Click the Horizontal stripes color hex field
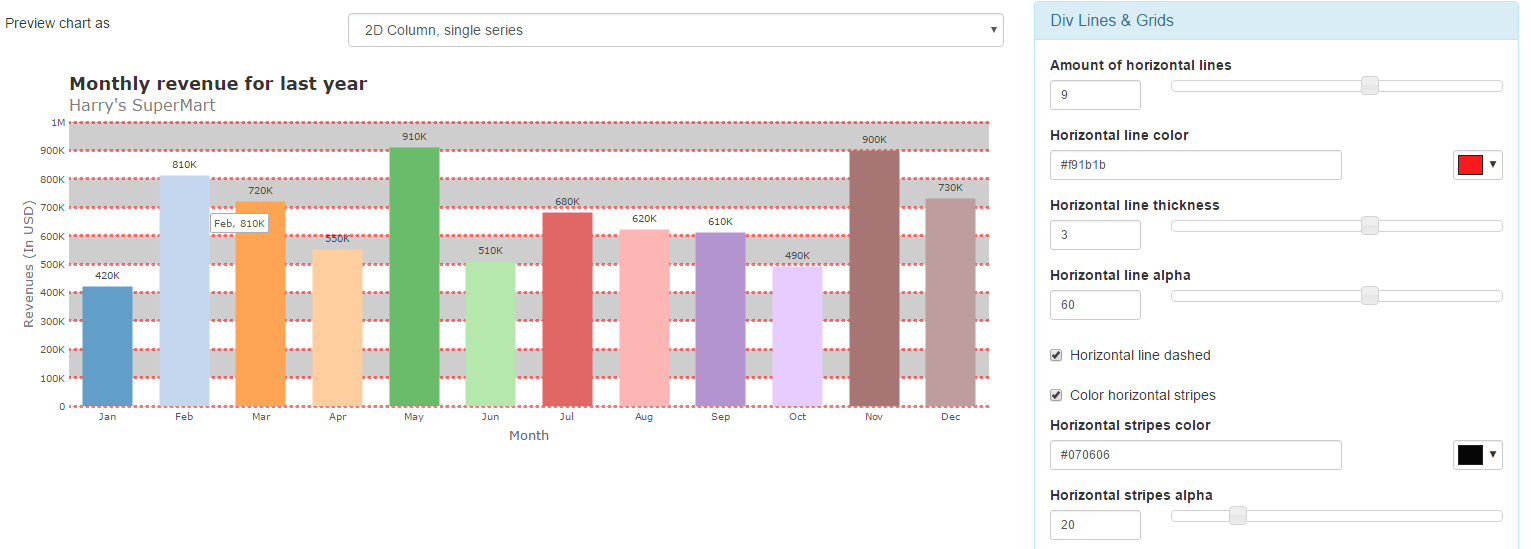The width and height of the screenshot is (1531, 549). pos(1195,455)
